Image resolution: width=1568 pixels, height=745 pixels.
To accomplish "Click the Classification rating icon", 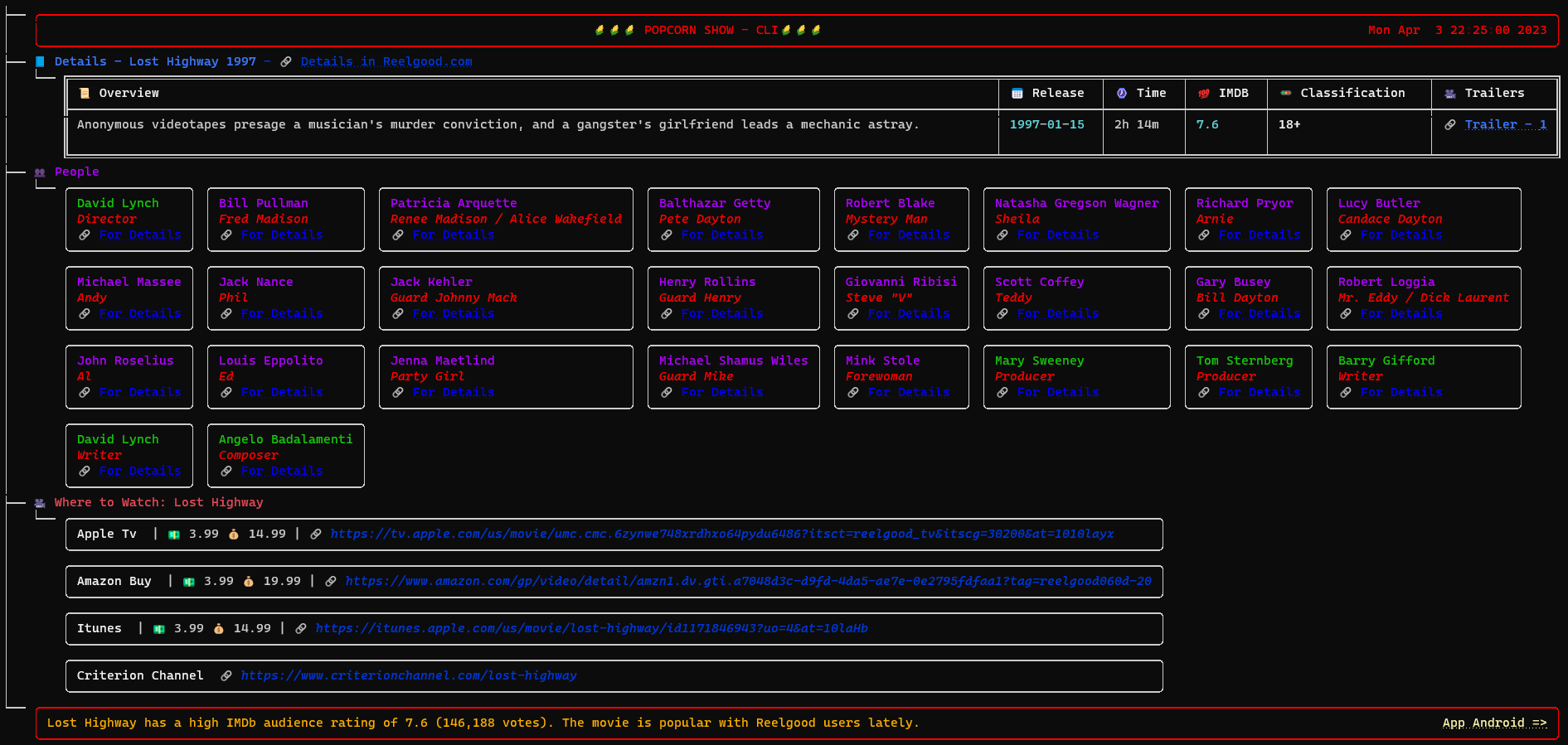I will pos(1285,94).
